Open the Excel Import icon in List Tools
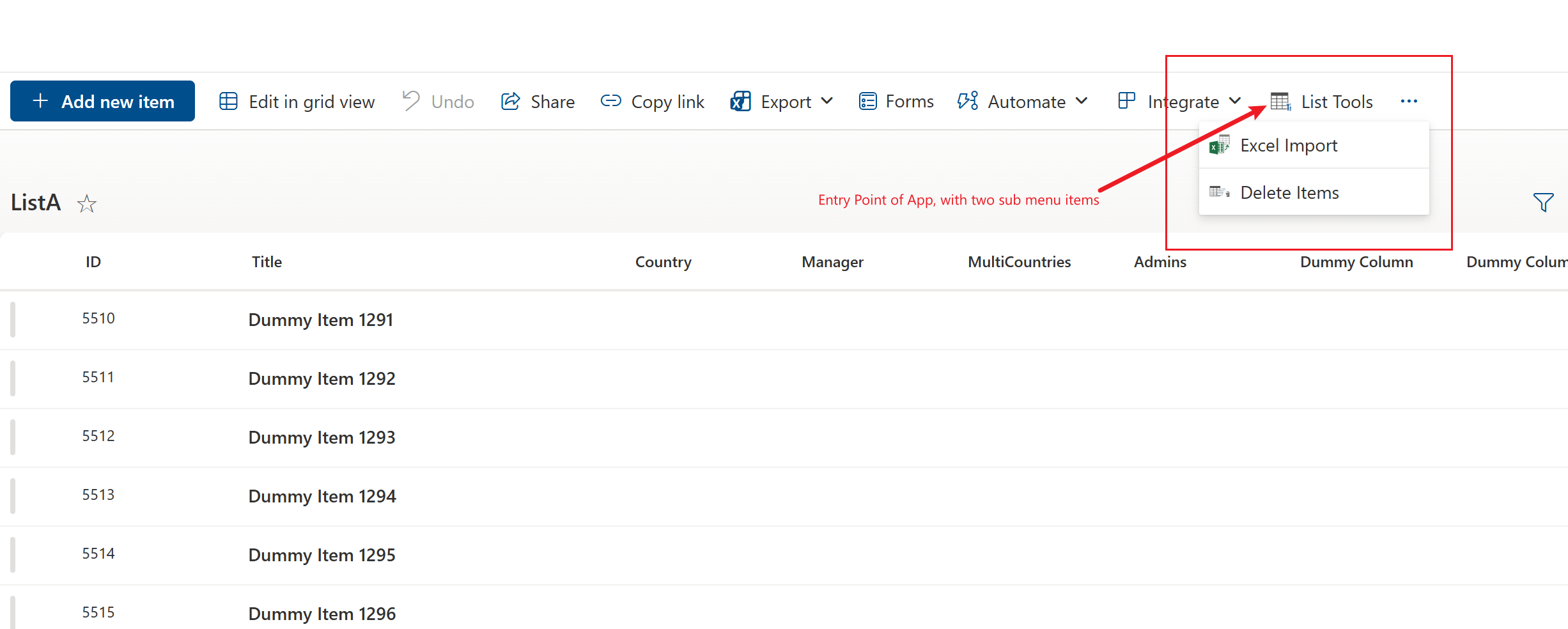This screenshot has height=629, width=1568. 1220,145
